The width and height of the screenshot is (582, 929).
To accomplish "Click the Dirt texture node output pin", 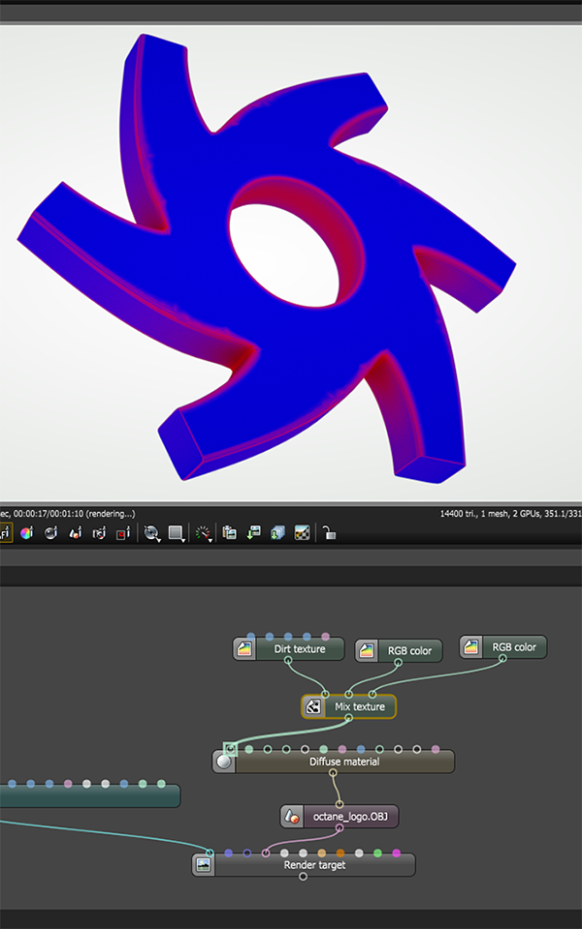I will (288, 661).
